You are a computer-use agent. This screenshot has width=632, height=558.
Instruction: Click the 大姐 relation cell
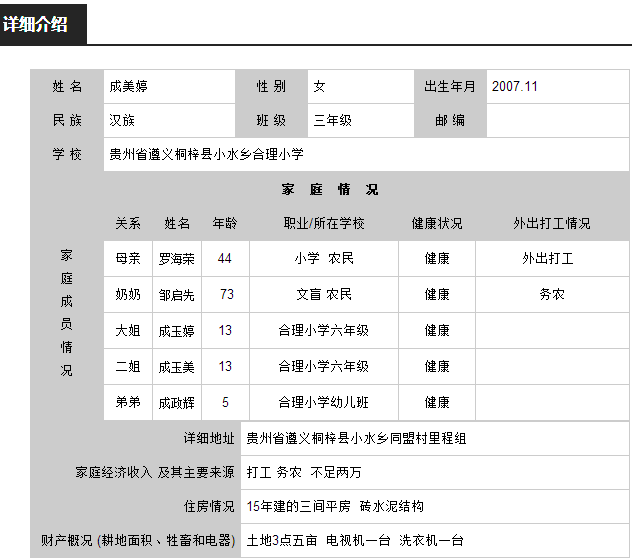point(128,331)
